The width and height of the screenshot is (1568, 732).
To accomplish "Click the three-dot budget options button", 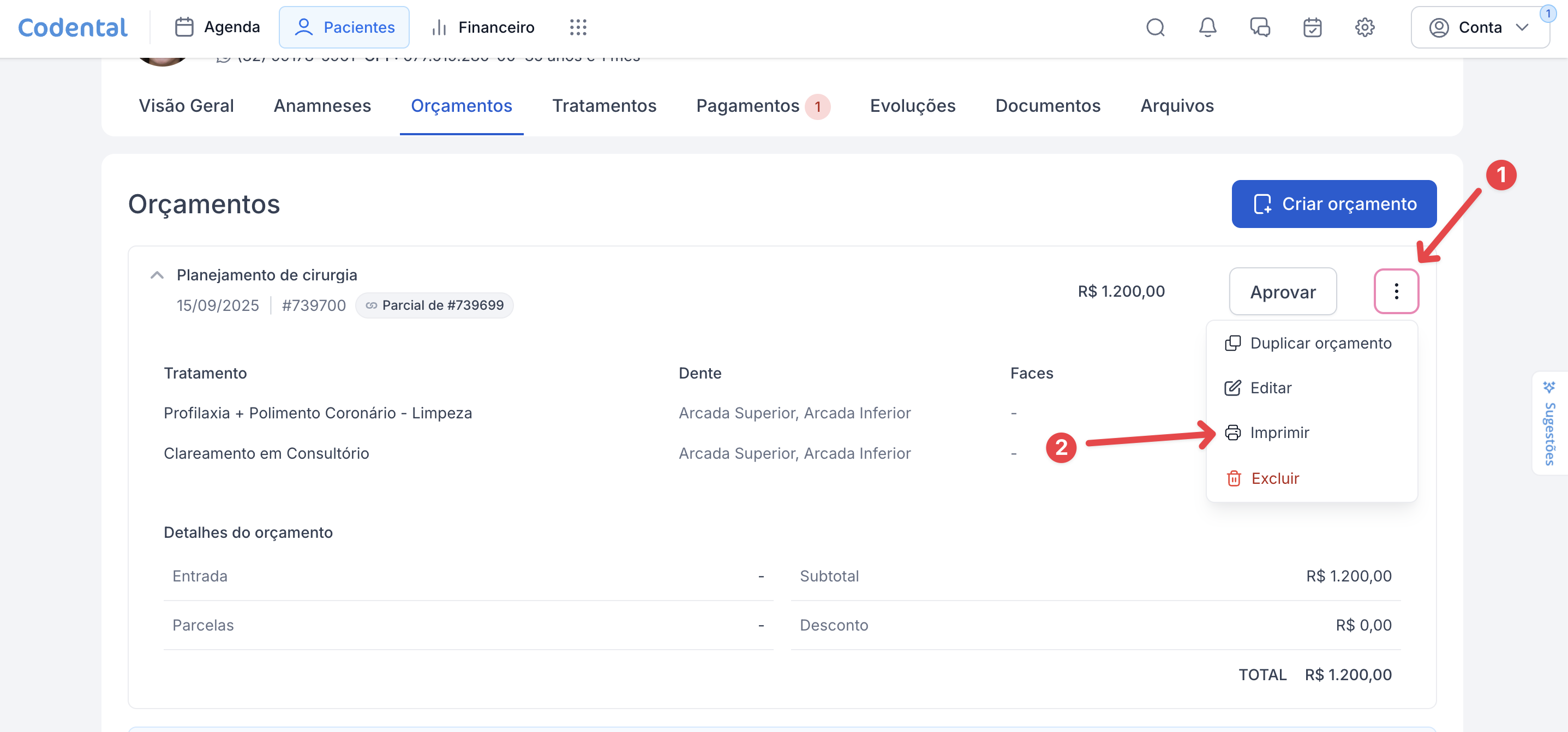I will tap(1396, 291).
